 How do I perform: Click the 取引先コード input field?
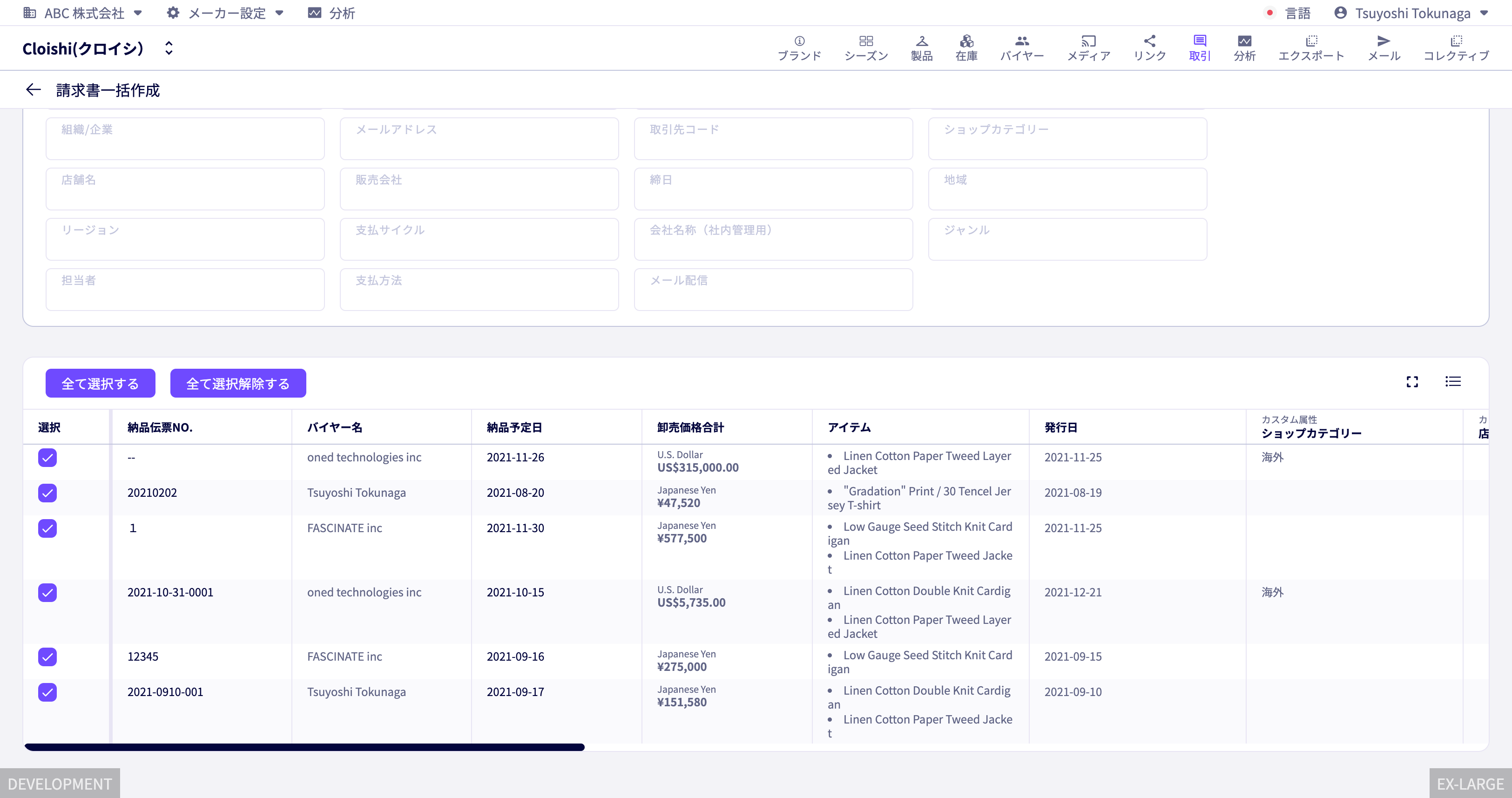pyautogui.click(x=773, y=139)
